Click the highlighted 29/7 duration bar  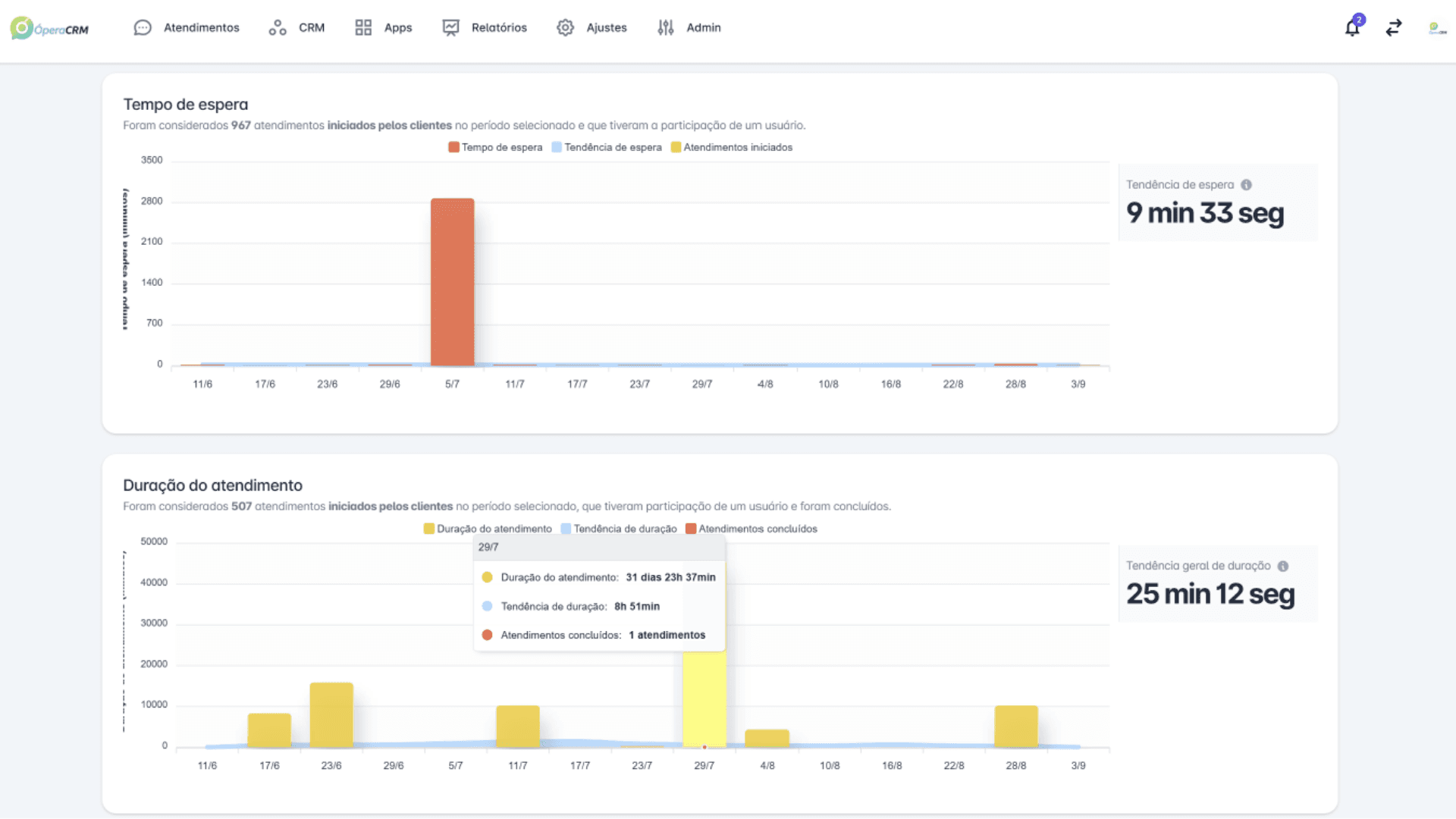click(x=704, y=699)
